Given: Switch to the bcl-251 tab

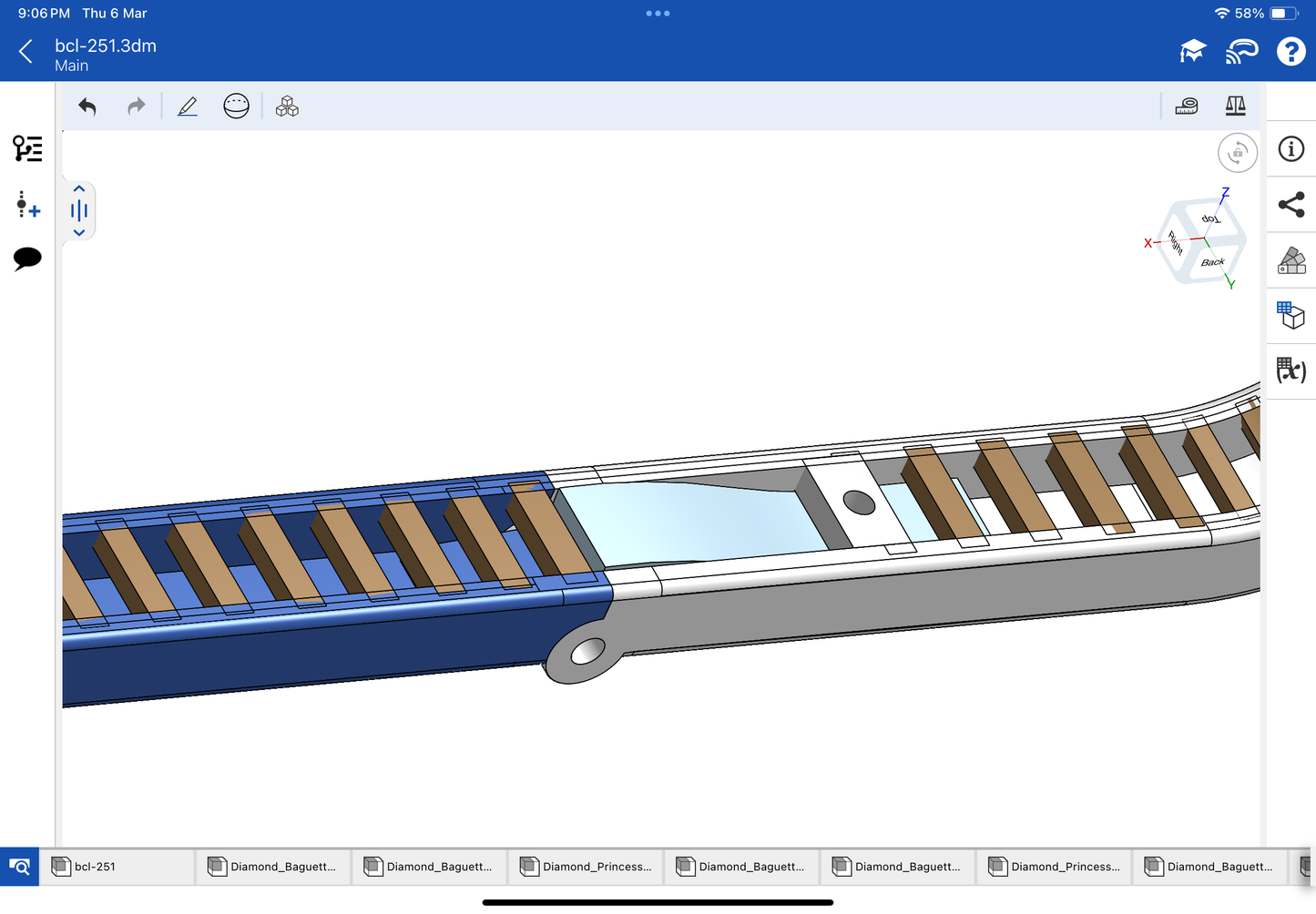Looking at the screenshot, I should tap(117, 867).
